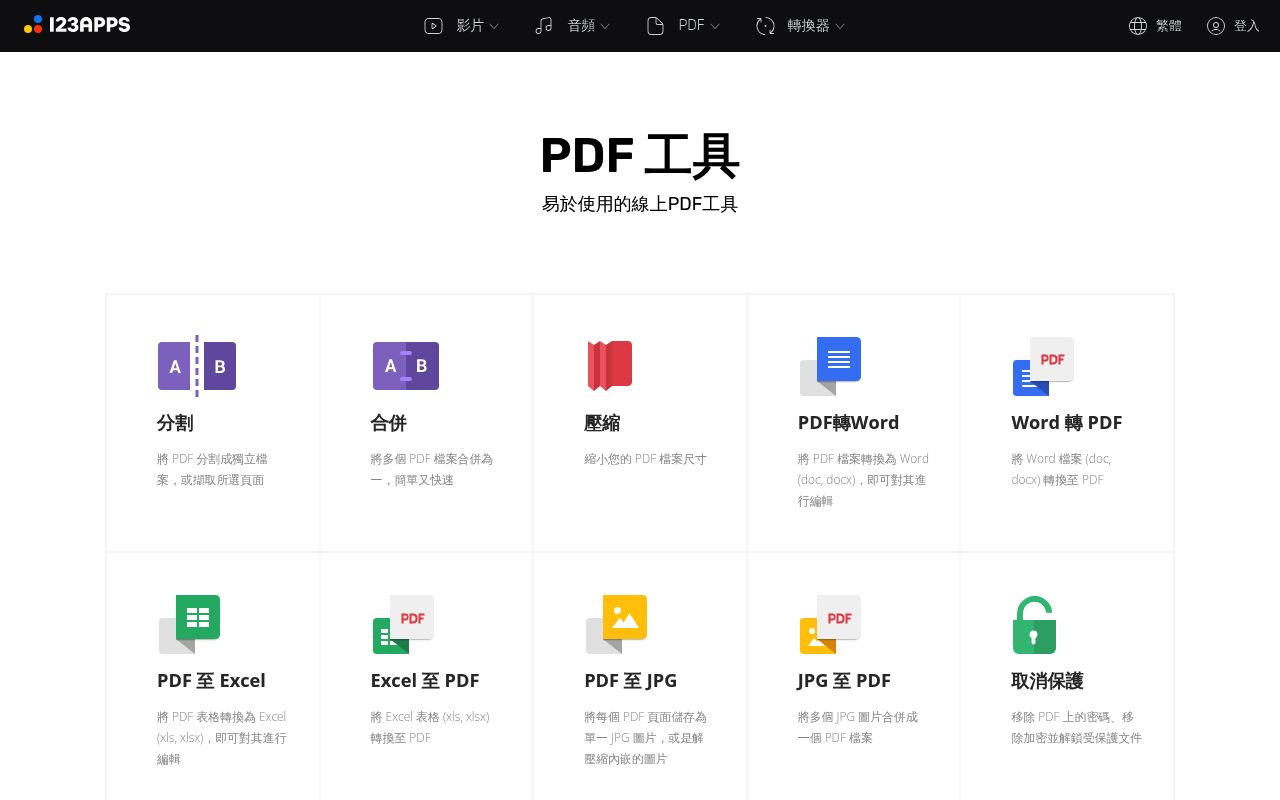Click the 壓縮 tool title
1280x800 pixels.
coord(603,423)
